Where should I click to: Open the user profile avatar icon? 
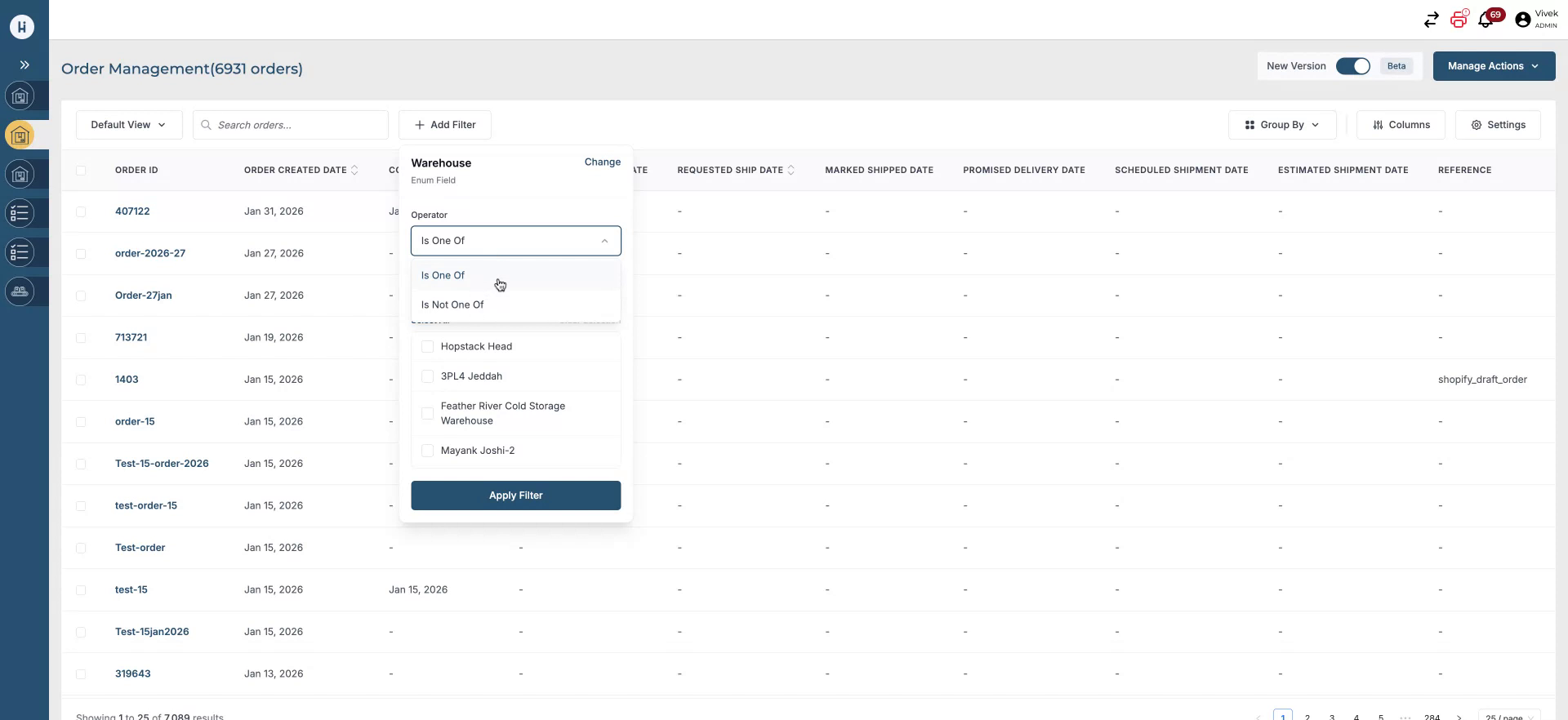pos(1522,20)
